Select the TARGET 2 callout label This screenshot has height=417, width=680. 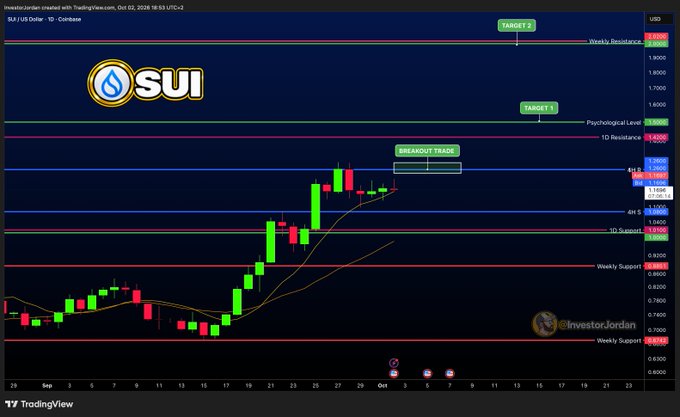point(517,26)
